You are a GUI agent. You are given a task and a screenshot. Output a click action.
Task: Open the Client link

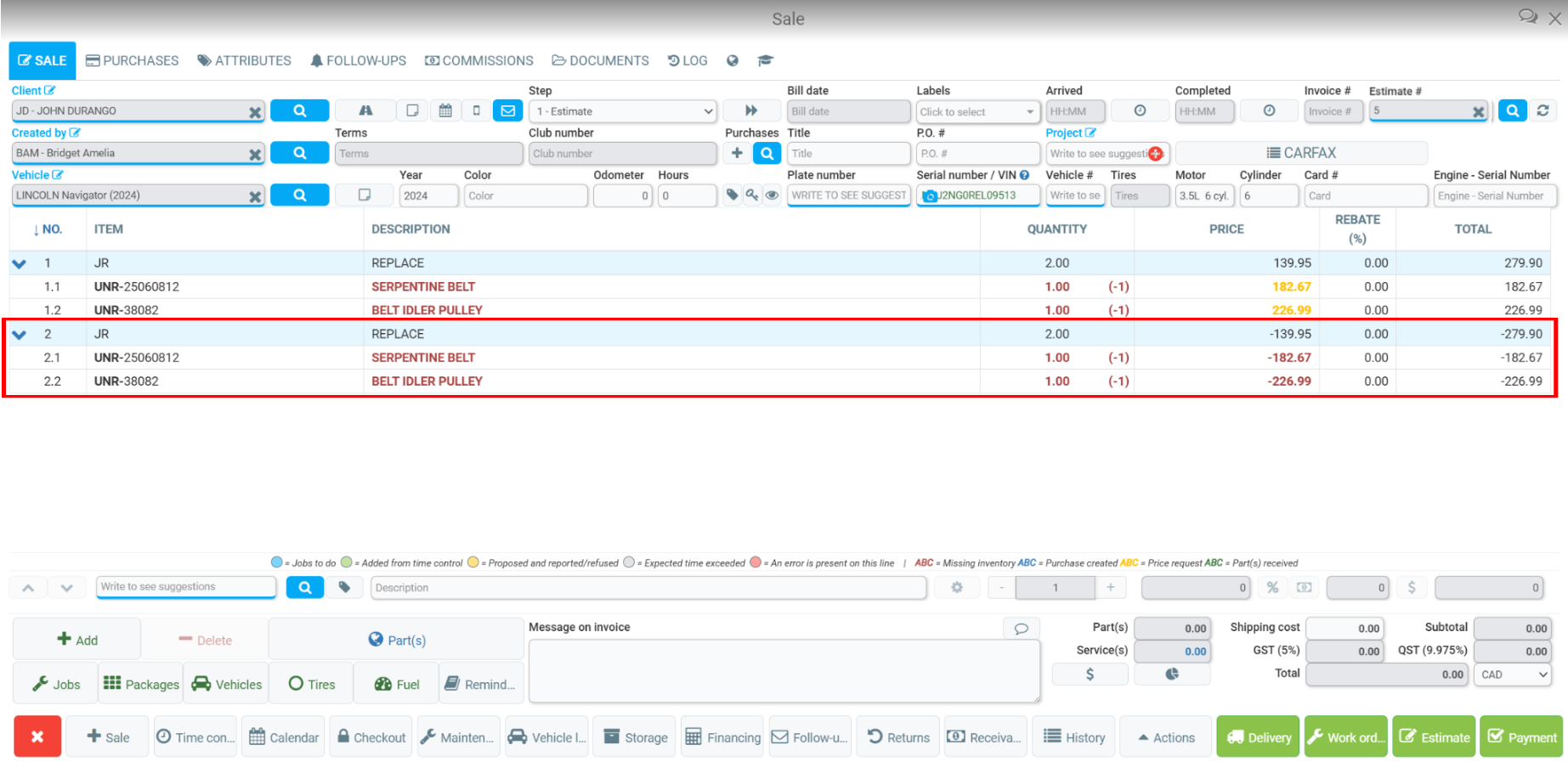pos(33,91)
